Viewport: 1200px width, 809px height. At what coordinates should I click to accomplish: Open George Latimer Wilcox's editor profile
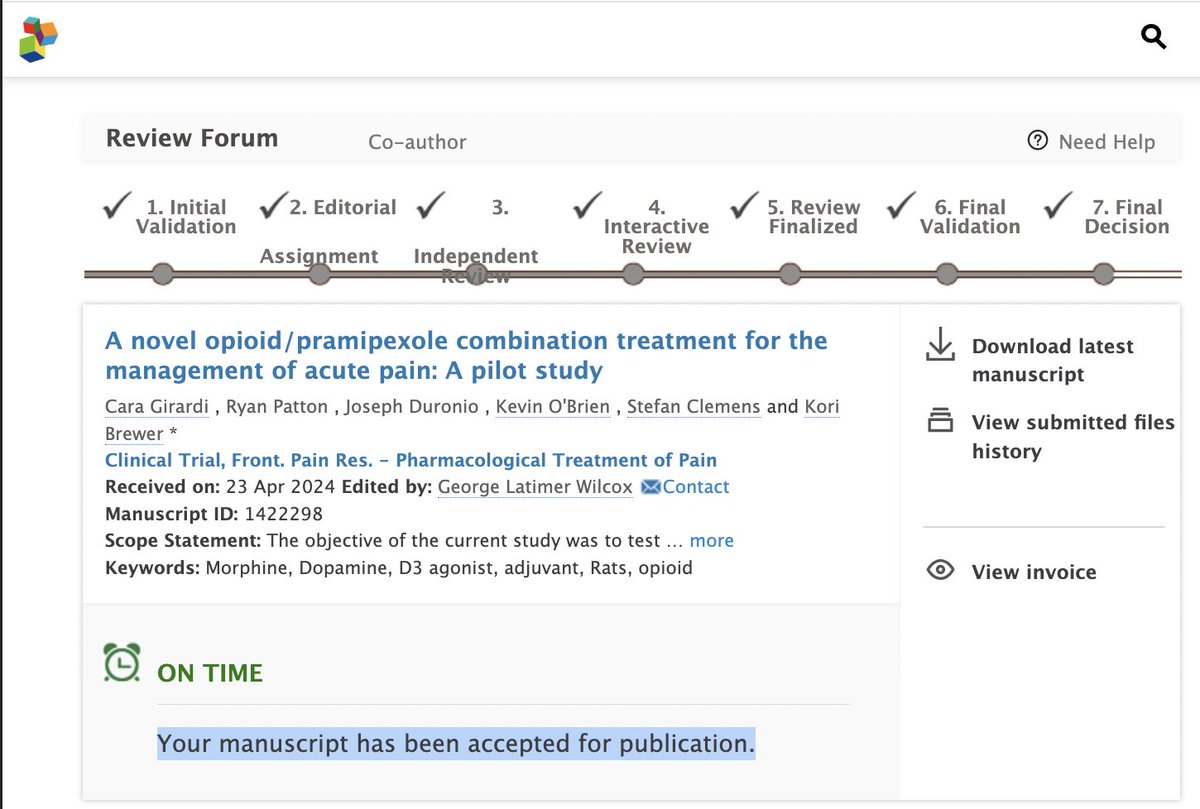(x=535, y=487)
